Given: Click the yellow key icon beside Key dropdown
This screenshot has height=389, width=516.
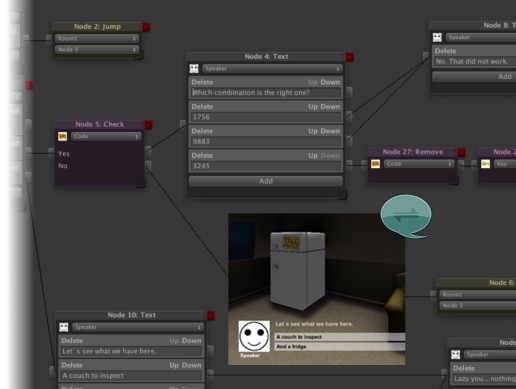Looking at the screenshot, I should tap(486, 164).
